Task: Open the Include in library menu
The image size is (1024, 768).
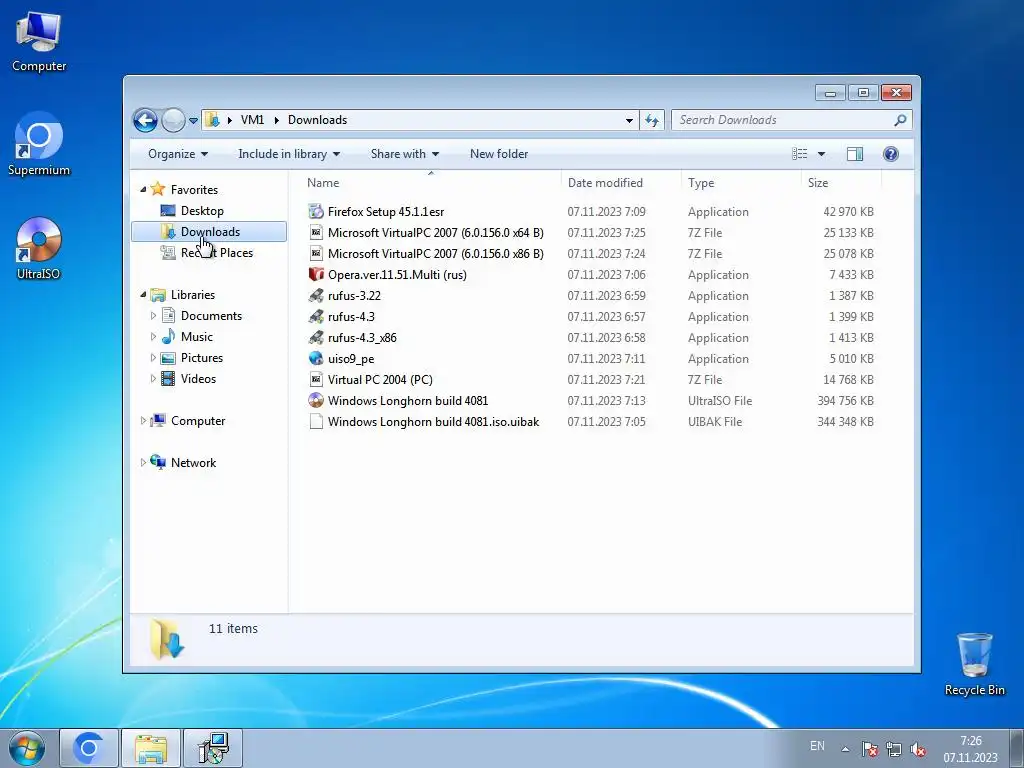Action: (x=289, y=154)
